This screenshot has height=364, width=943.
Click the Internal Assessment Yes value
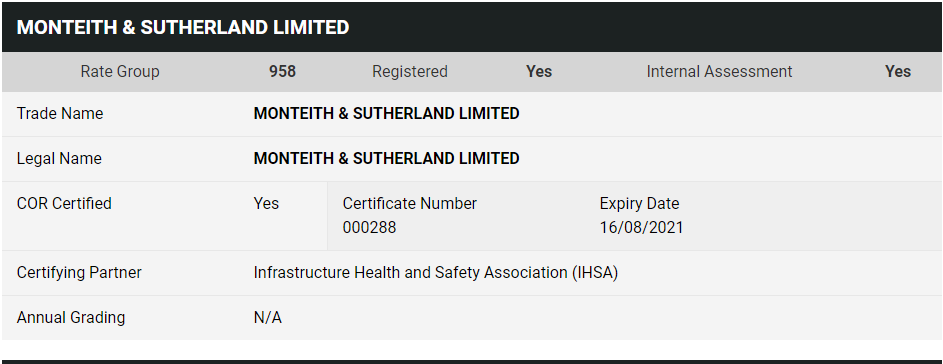(898, 72)
